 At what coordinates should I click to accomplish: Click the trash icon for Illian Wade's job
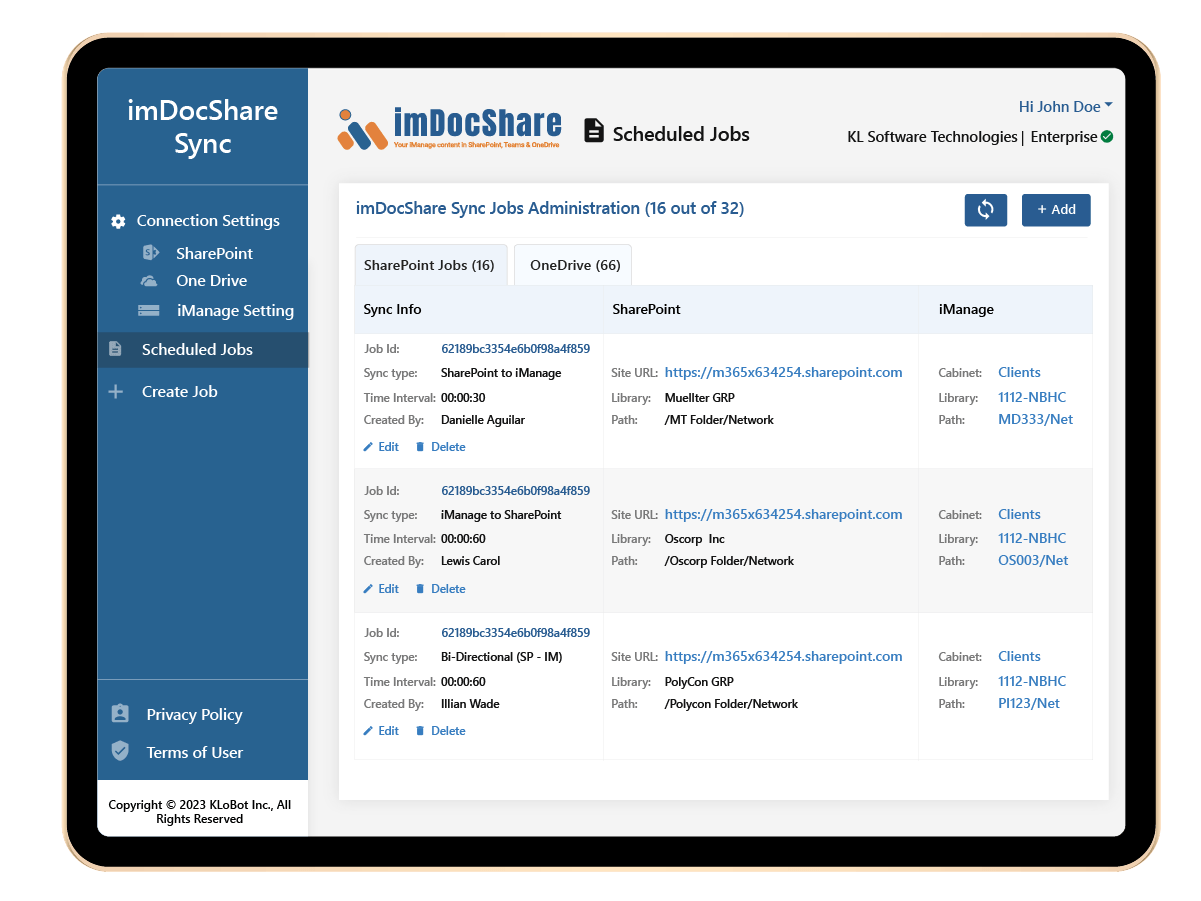(420, 731)
